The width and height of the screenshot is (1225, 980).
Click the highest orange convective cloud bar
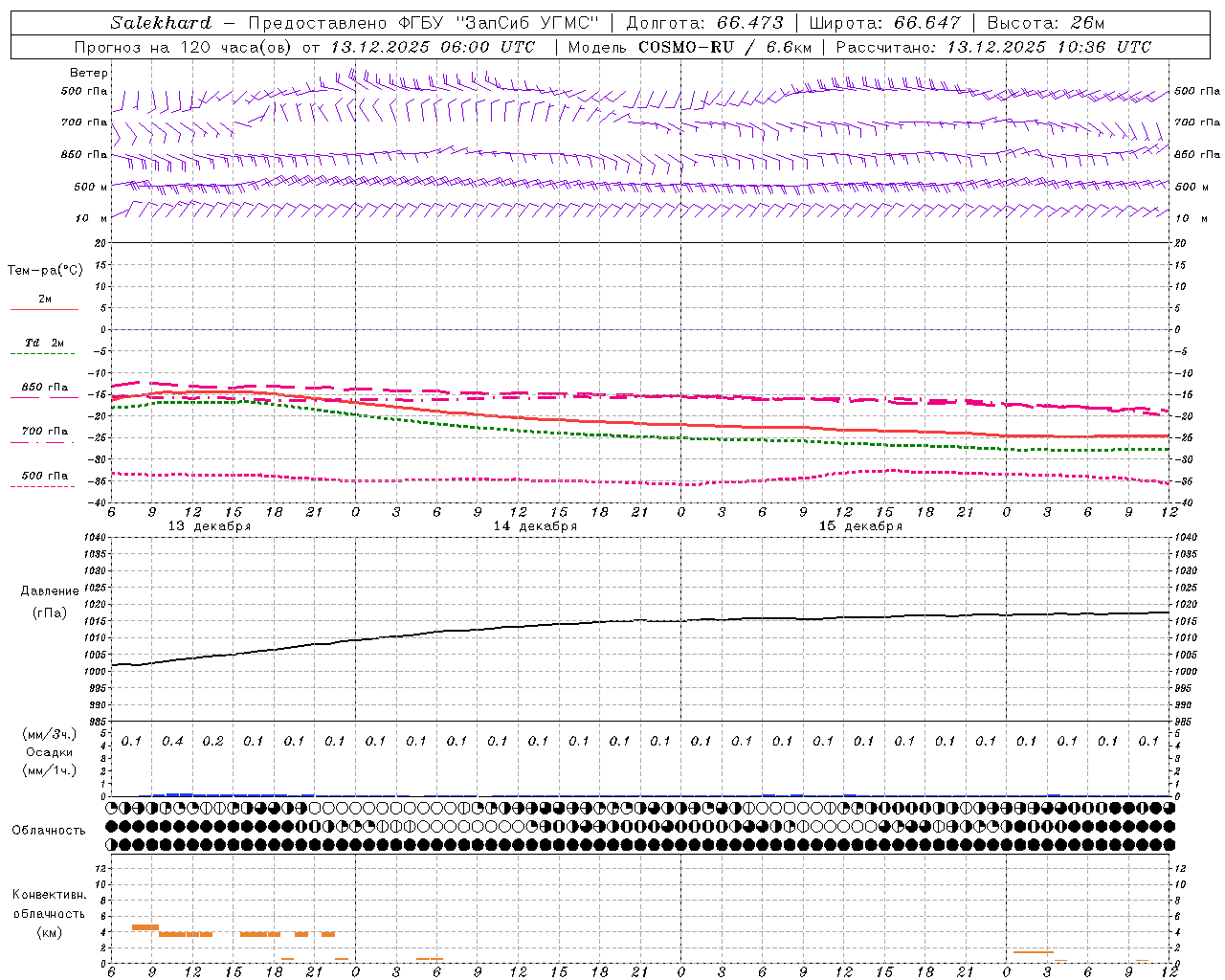pyautogui.click(x=145, y=926)
